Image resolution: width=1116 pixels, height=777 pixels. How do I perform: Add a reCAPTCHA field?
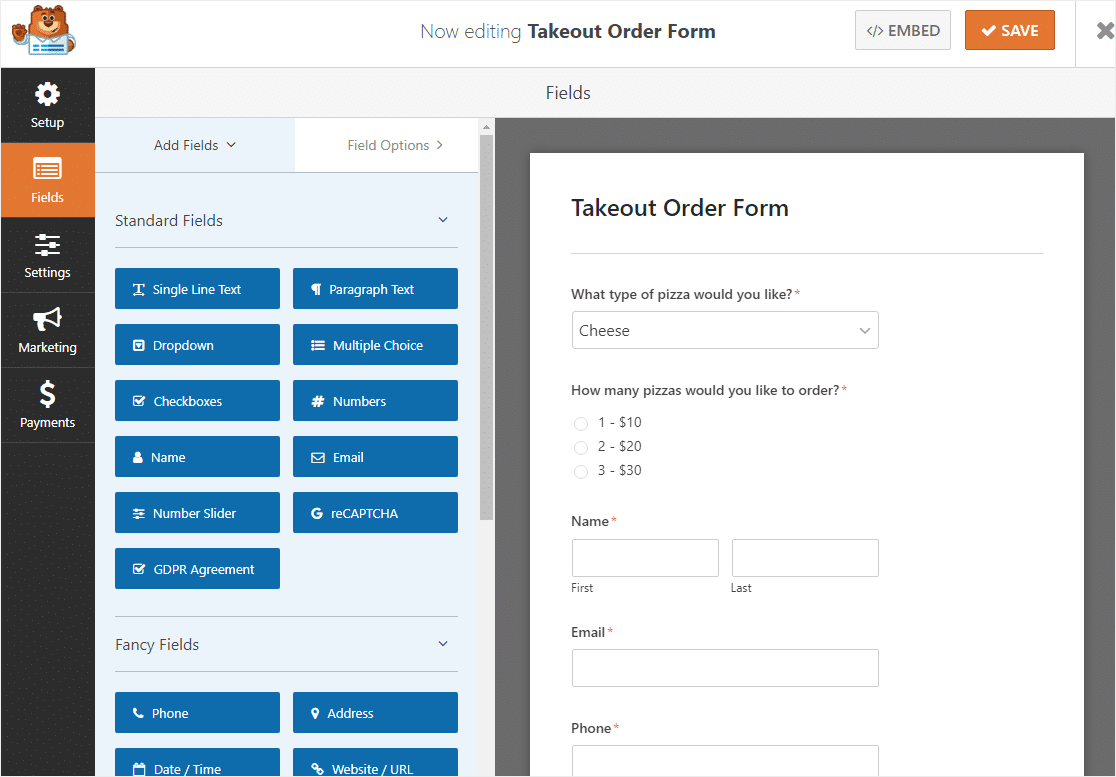pos(375,512)
